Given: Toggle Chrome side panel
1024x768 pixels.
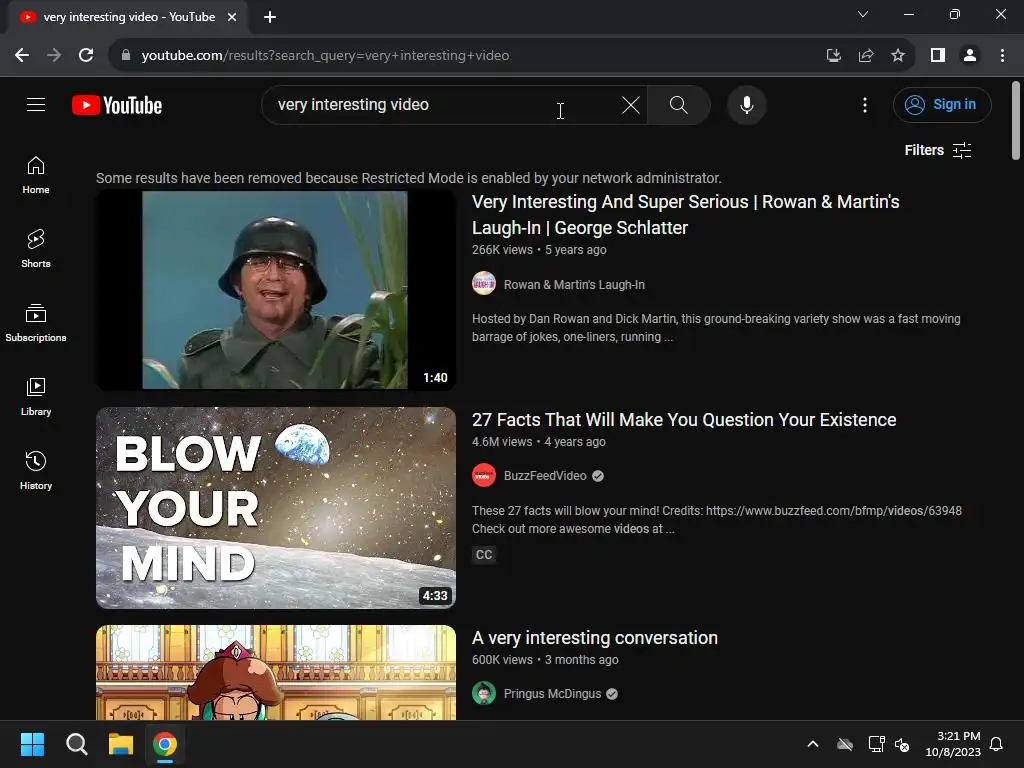Looking at the screenshot, I should click(x=938, y=56).
